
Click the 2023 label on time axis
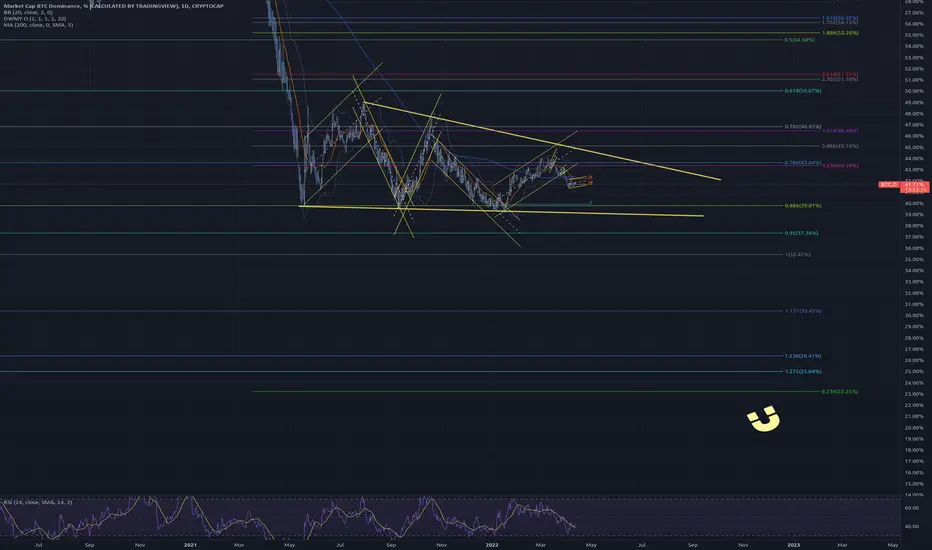pos(793,545)
